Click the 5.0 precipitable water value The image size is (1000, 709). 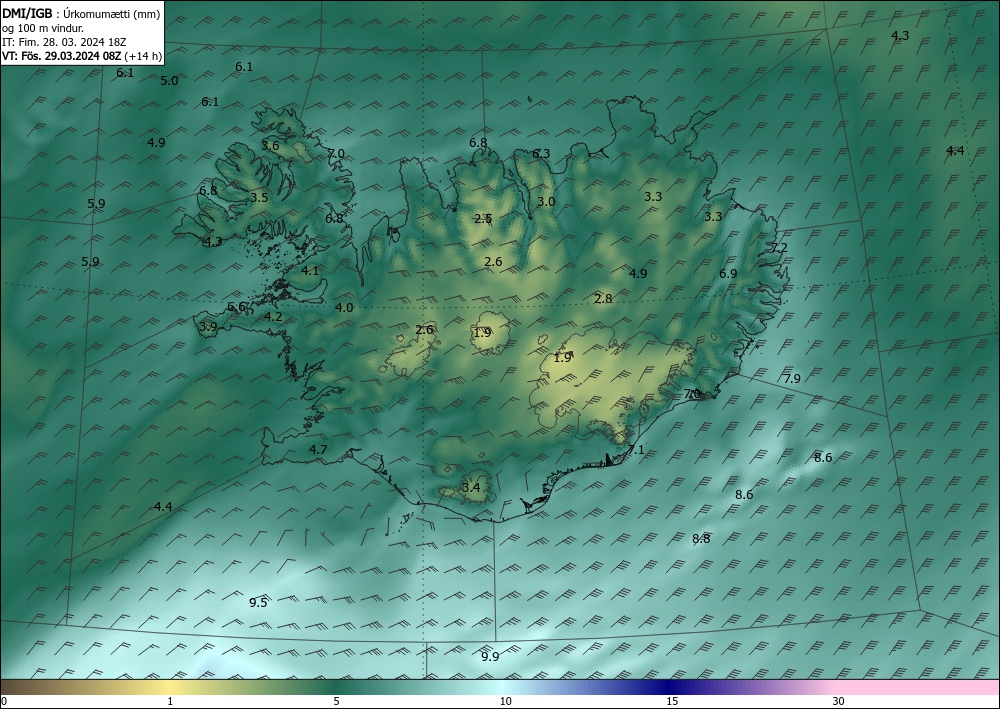click(x=169, y=81)
